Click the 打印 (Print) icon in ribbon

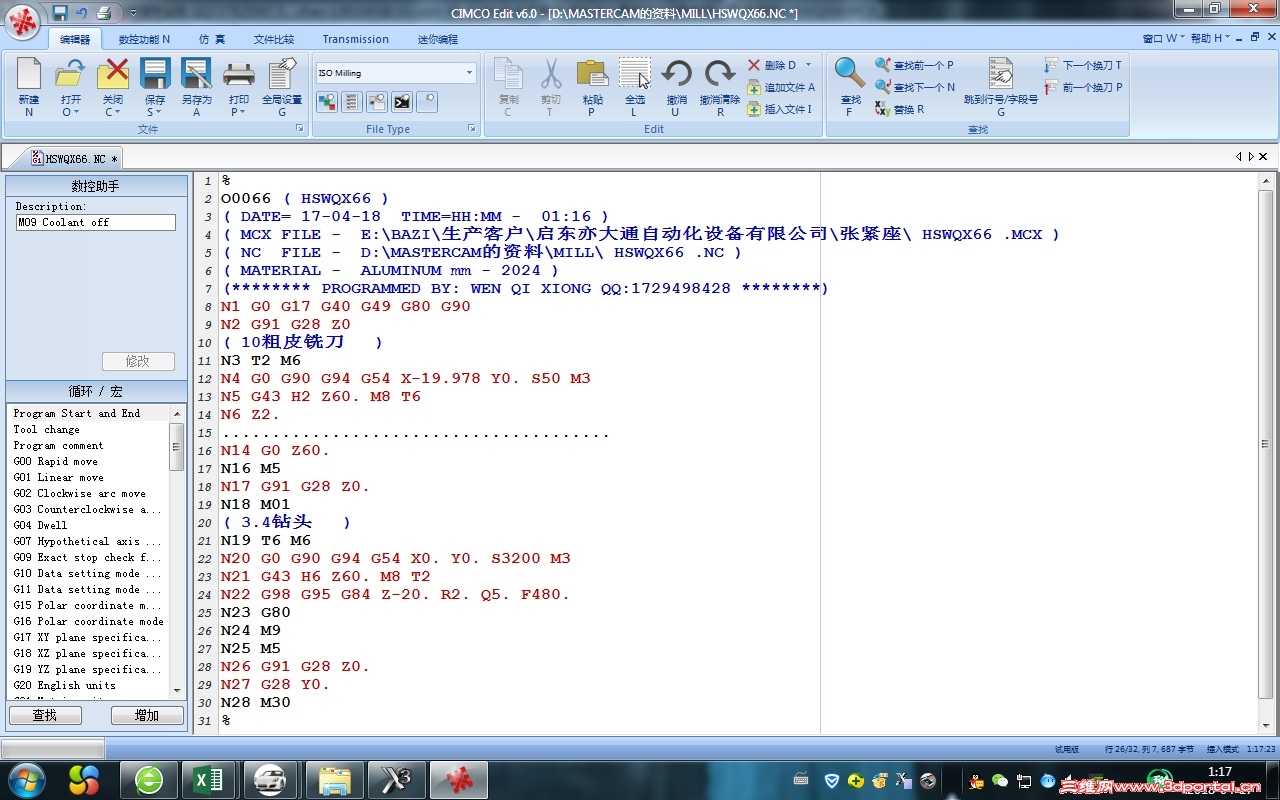tap(239, 74)
